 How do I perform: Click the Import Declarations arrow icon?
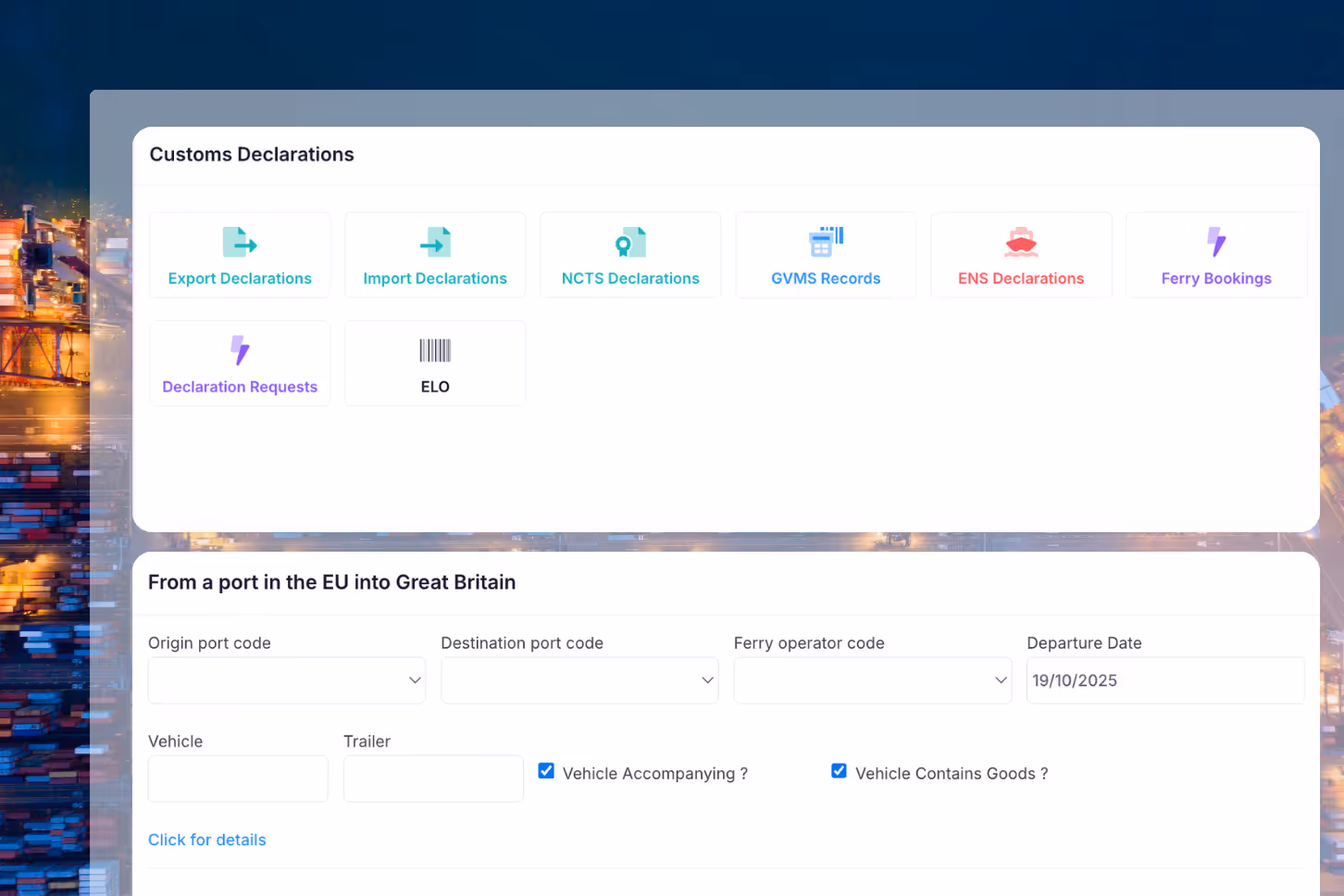[435, 243]
